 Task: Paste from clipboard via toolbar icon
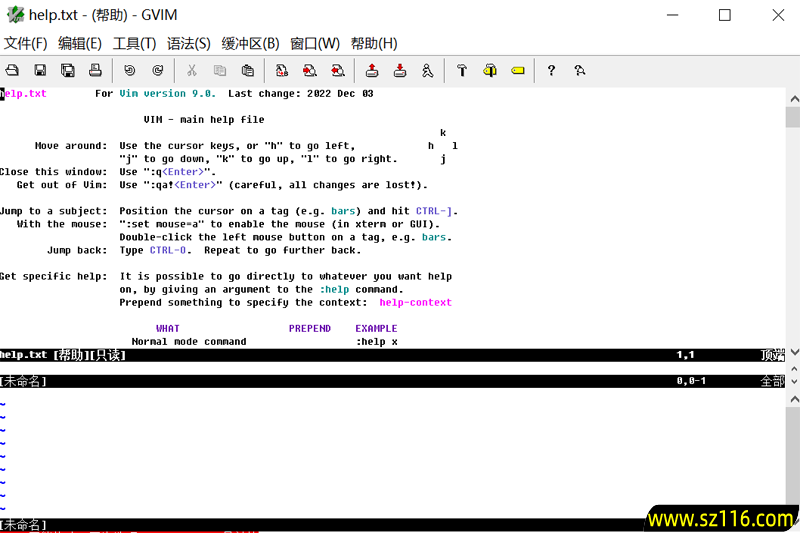pyautogui.click(x=248, y=70)
